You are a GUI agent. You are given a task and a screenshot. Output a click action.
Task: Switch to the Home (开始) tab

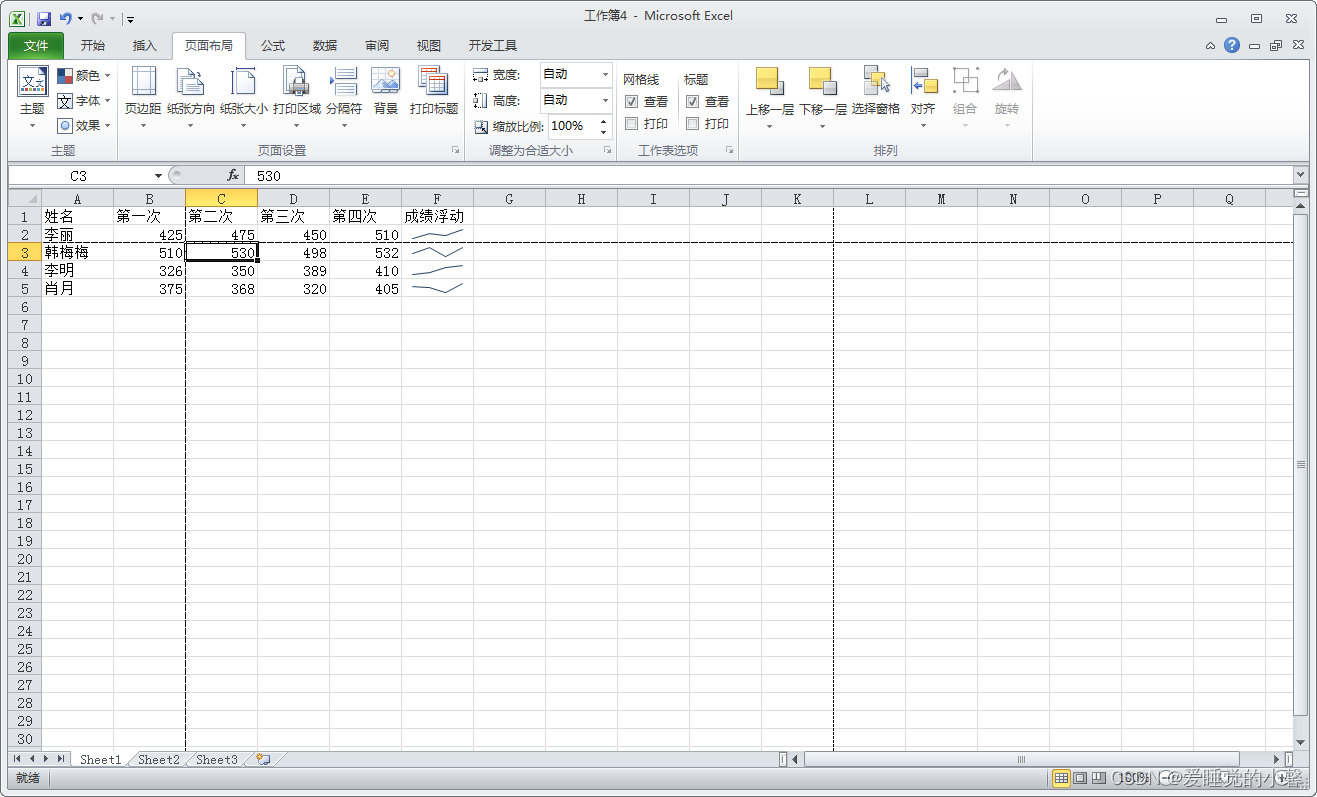point(93,46)
